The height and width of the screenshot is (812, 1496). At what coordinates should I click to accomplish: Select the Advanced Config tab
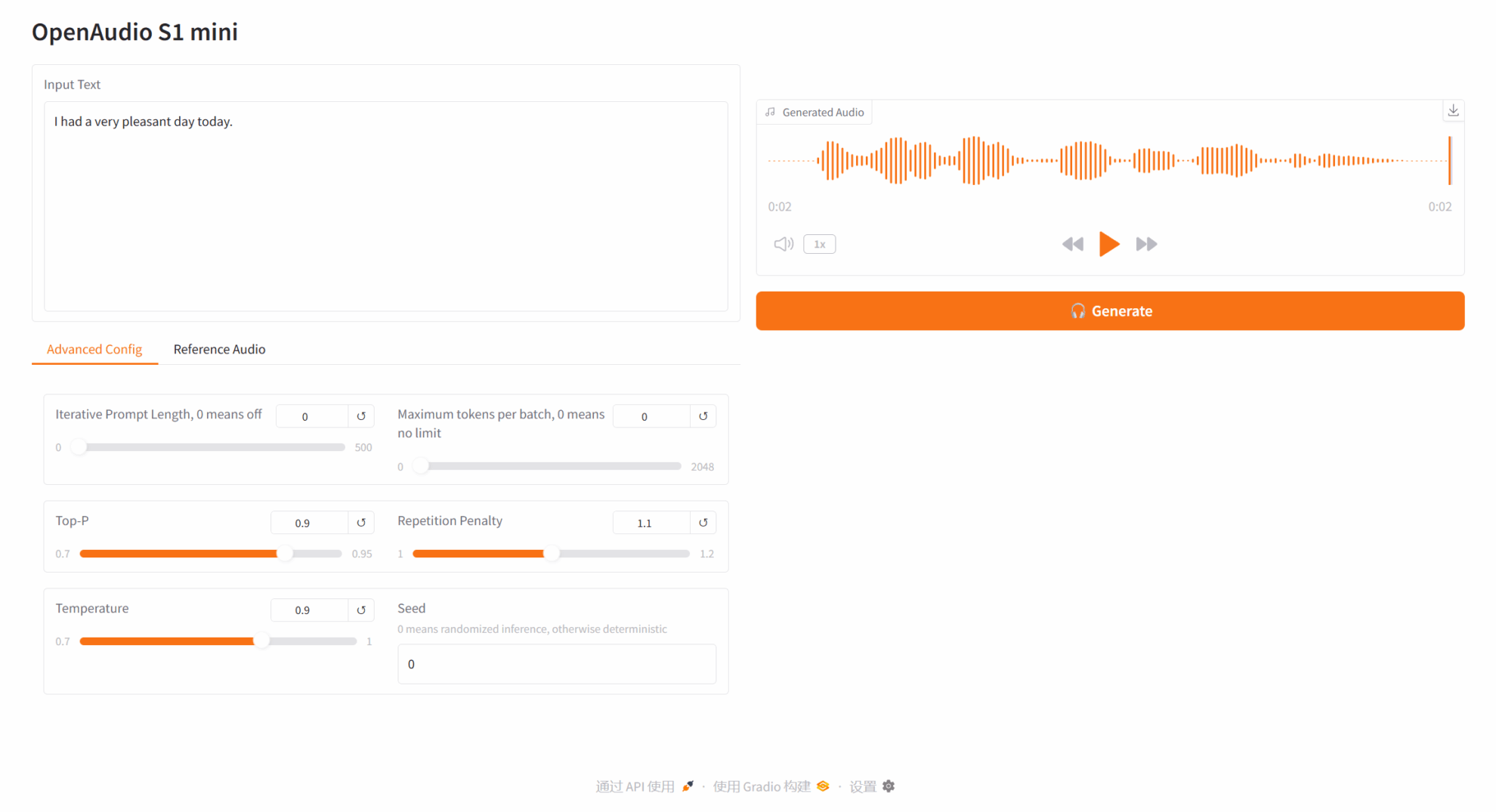pyautogui.click(x=94, y=349)
